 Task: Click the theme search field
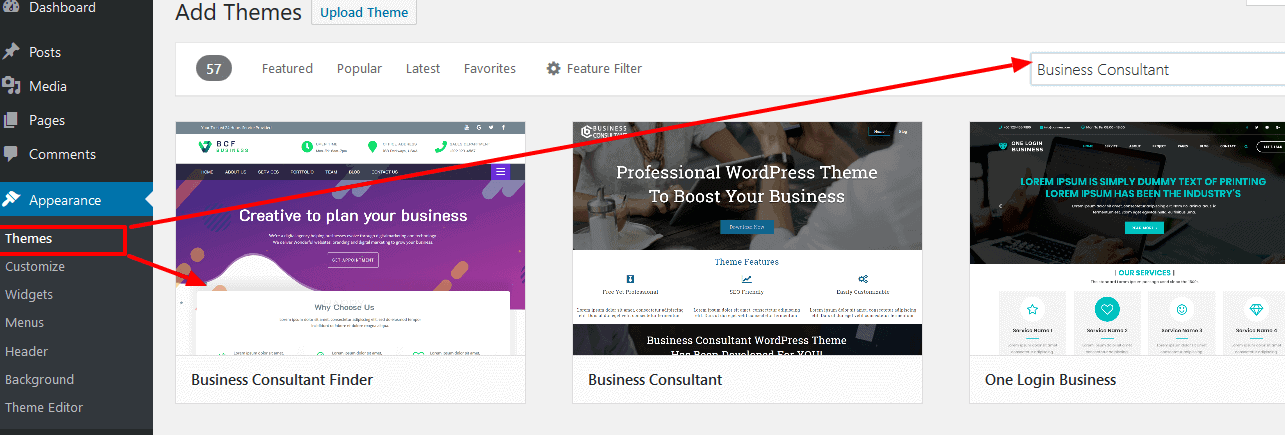point(1157,69)
